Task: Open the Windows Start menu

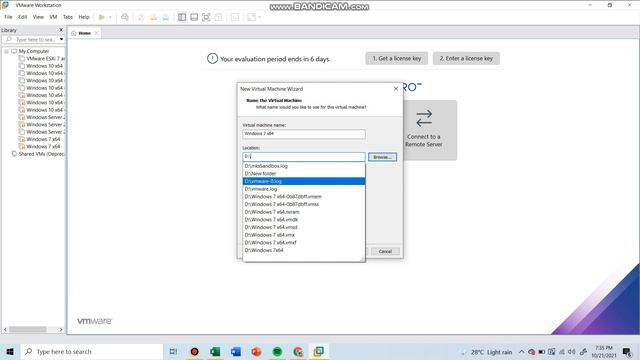Action: tap(10, 351)
